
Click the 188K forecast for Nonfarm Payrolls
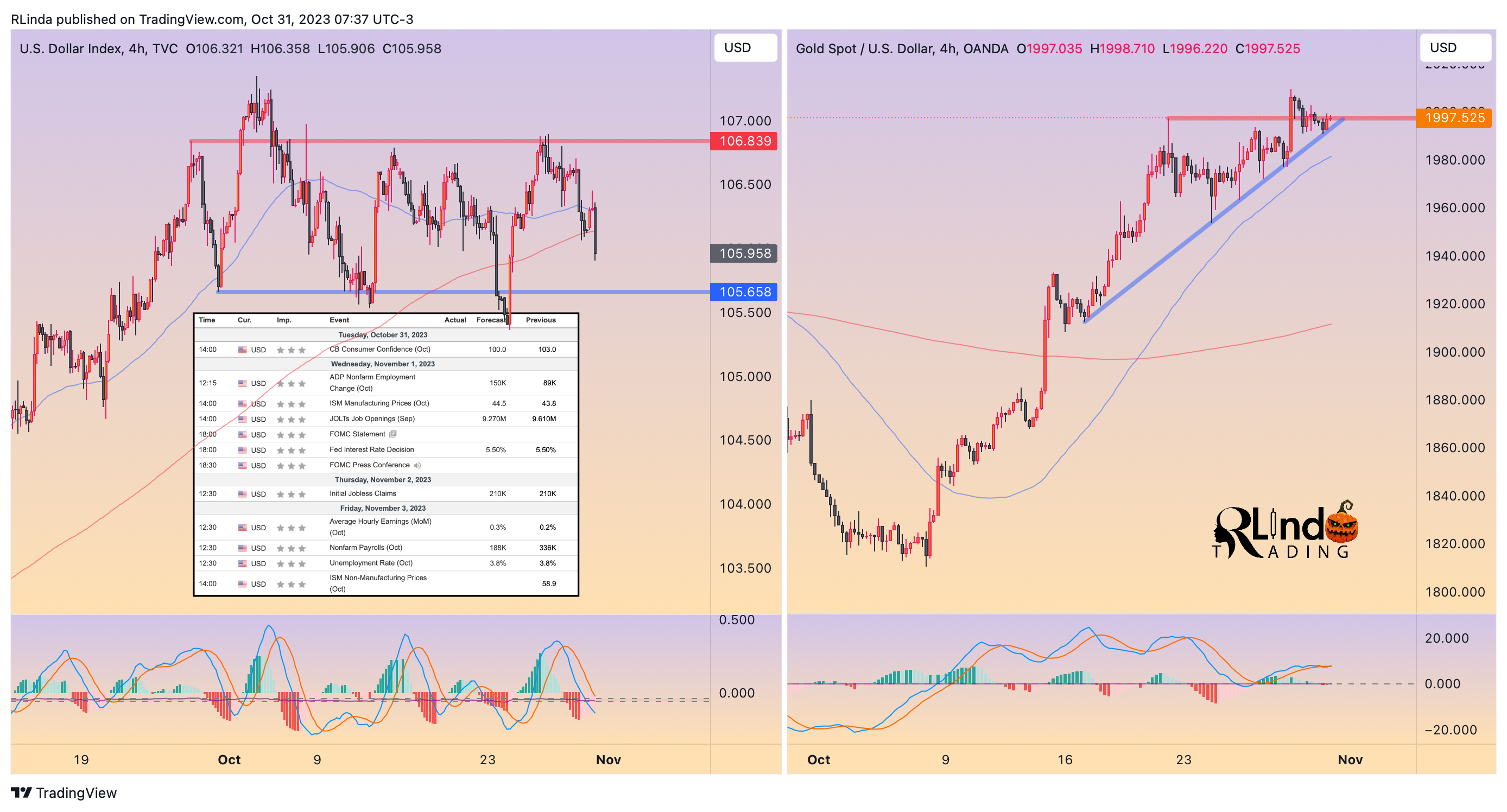(x=498, y=548)
